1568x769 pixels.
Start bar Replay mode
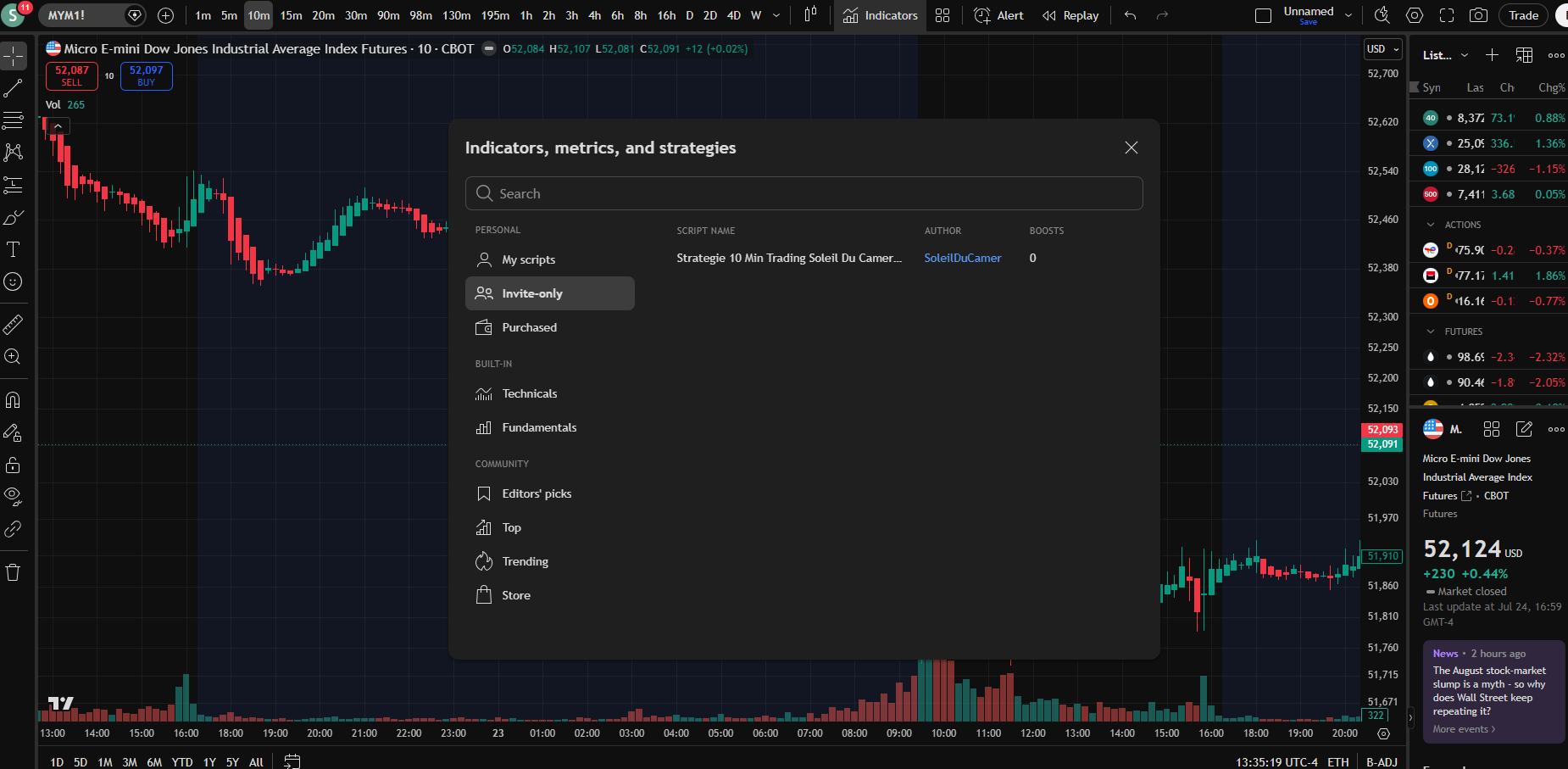click(1070, 15)
